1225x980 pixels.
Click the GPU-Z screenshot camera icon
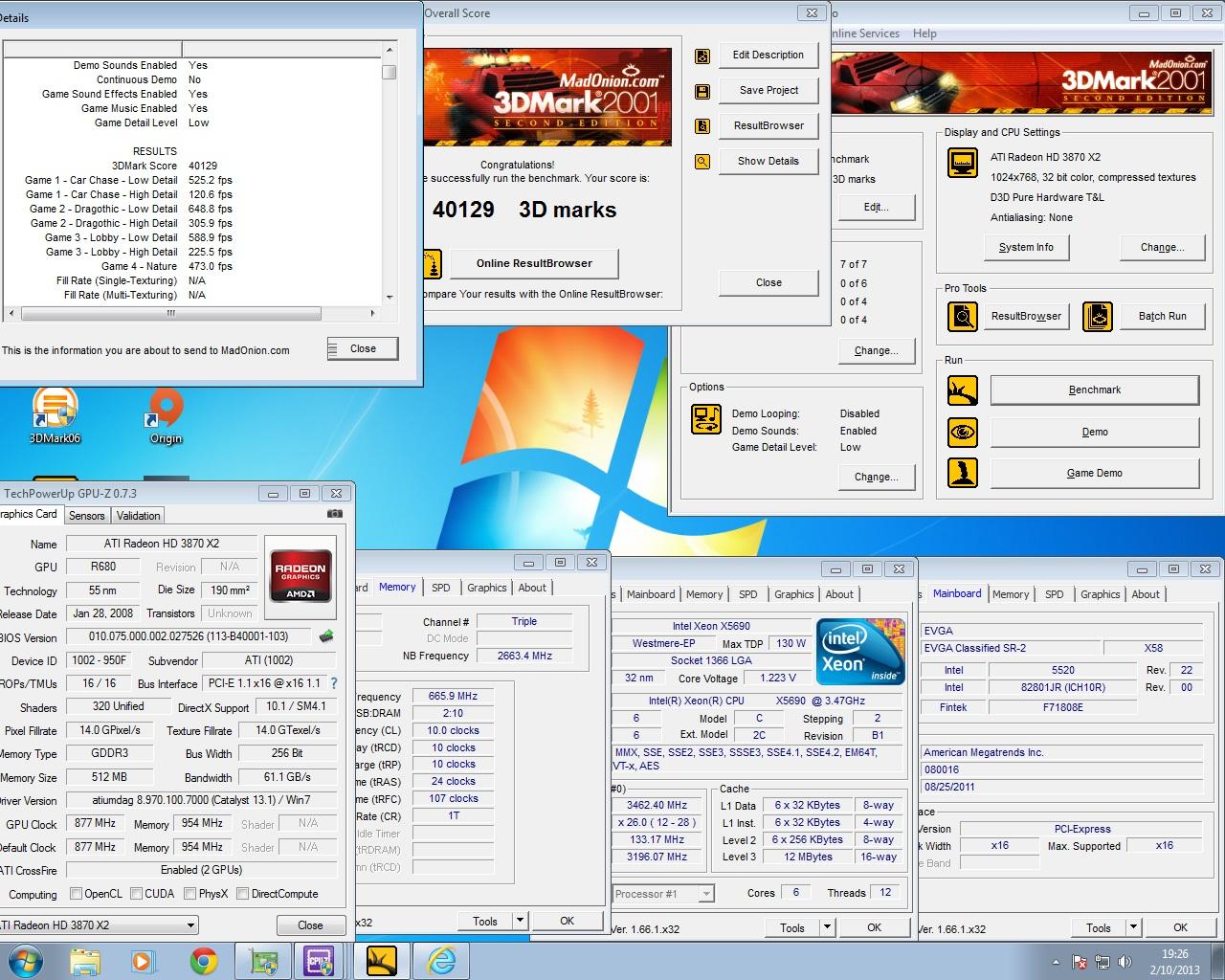[x=335, y=514]
